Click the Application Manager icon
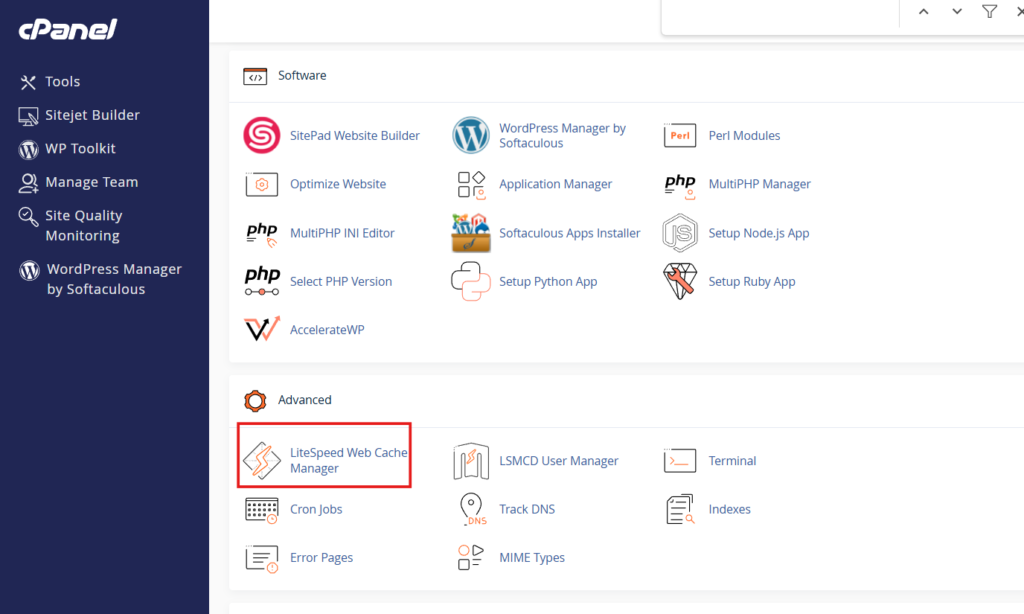 click(471, 184)
